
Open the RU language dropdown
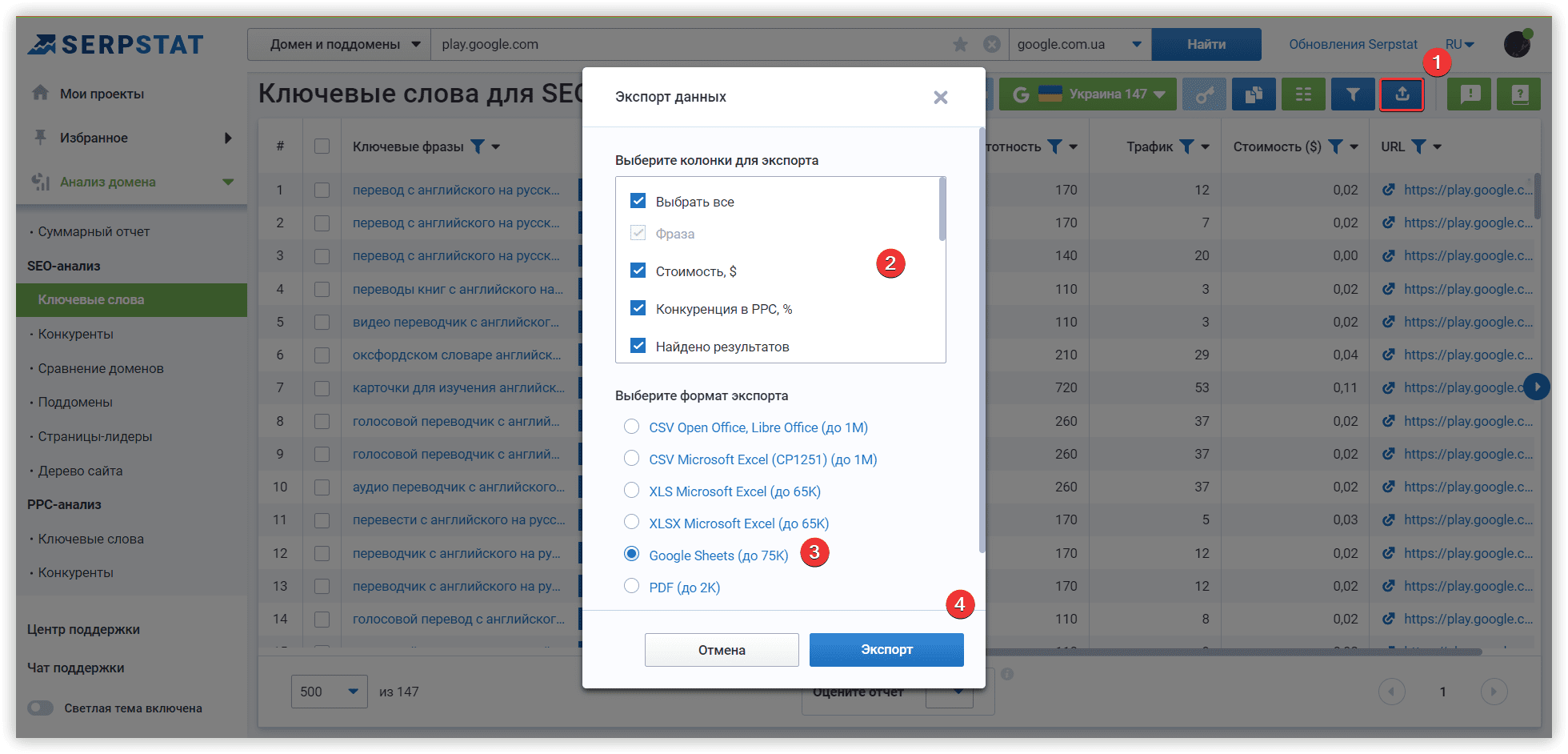click(1459, 44)
